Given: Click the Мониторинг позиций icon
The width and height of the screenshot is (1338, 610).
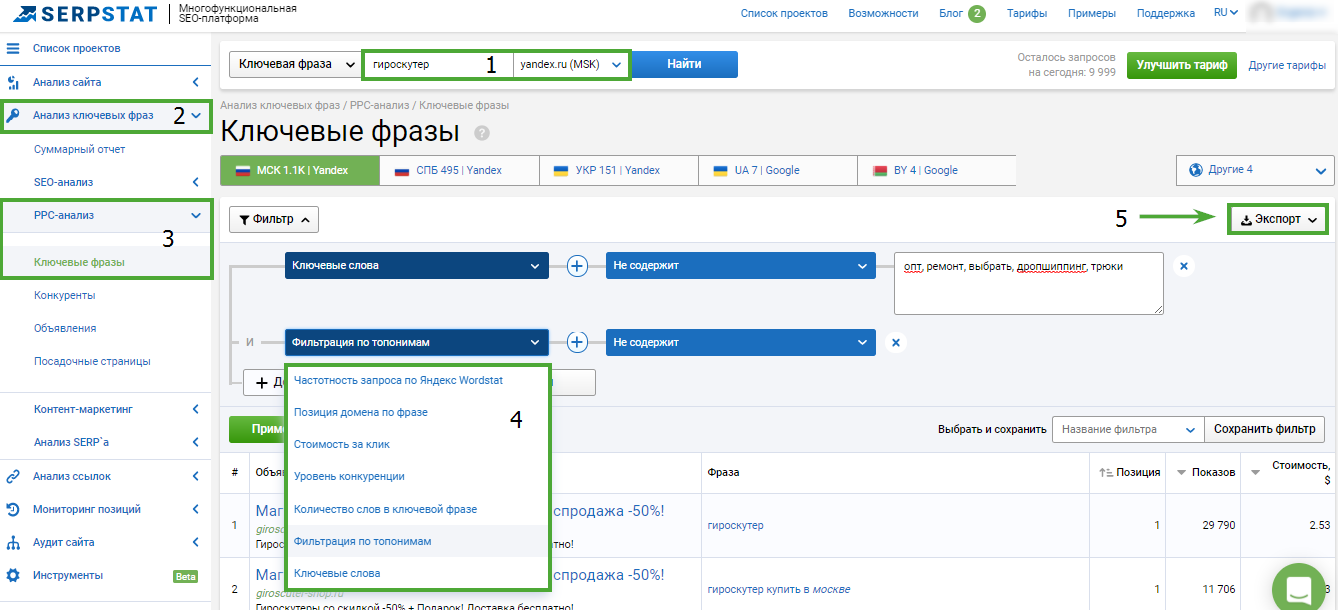Looking at the screenshot, I should point(13,509).
